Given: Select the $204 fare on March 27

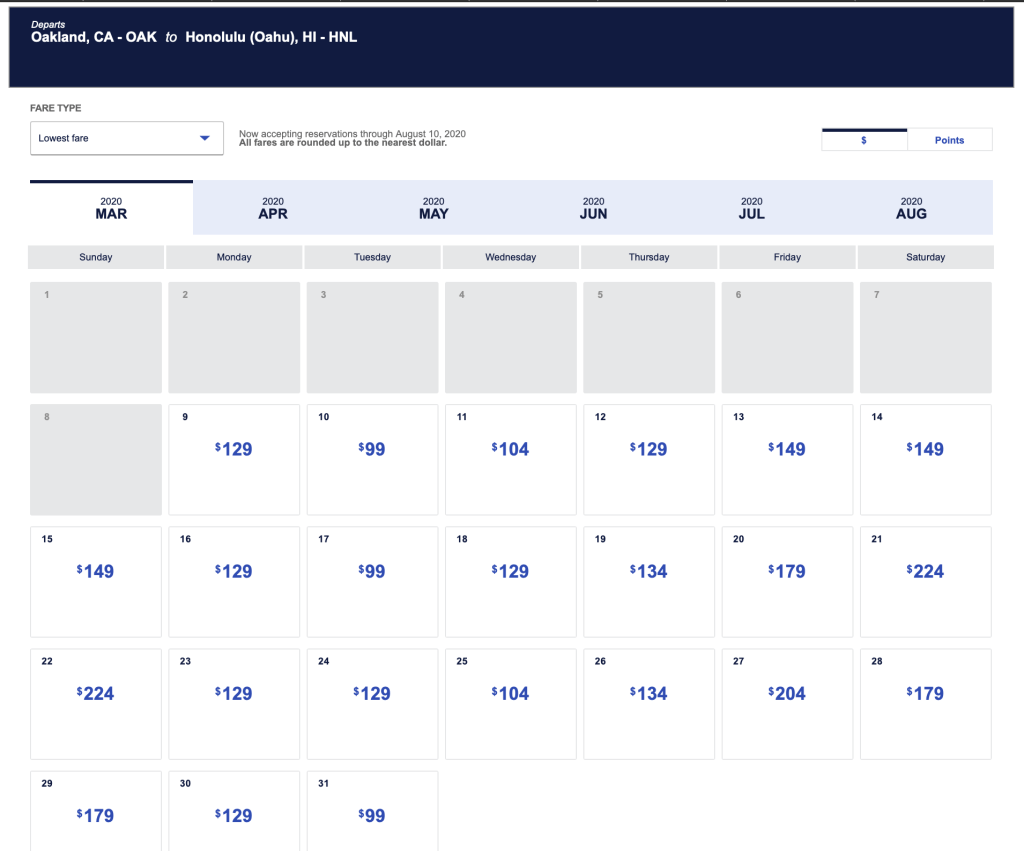Looking at the screenshot, I should click(787, 694).
